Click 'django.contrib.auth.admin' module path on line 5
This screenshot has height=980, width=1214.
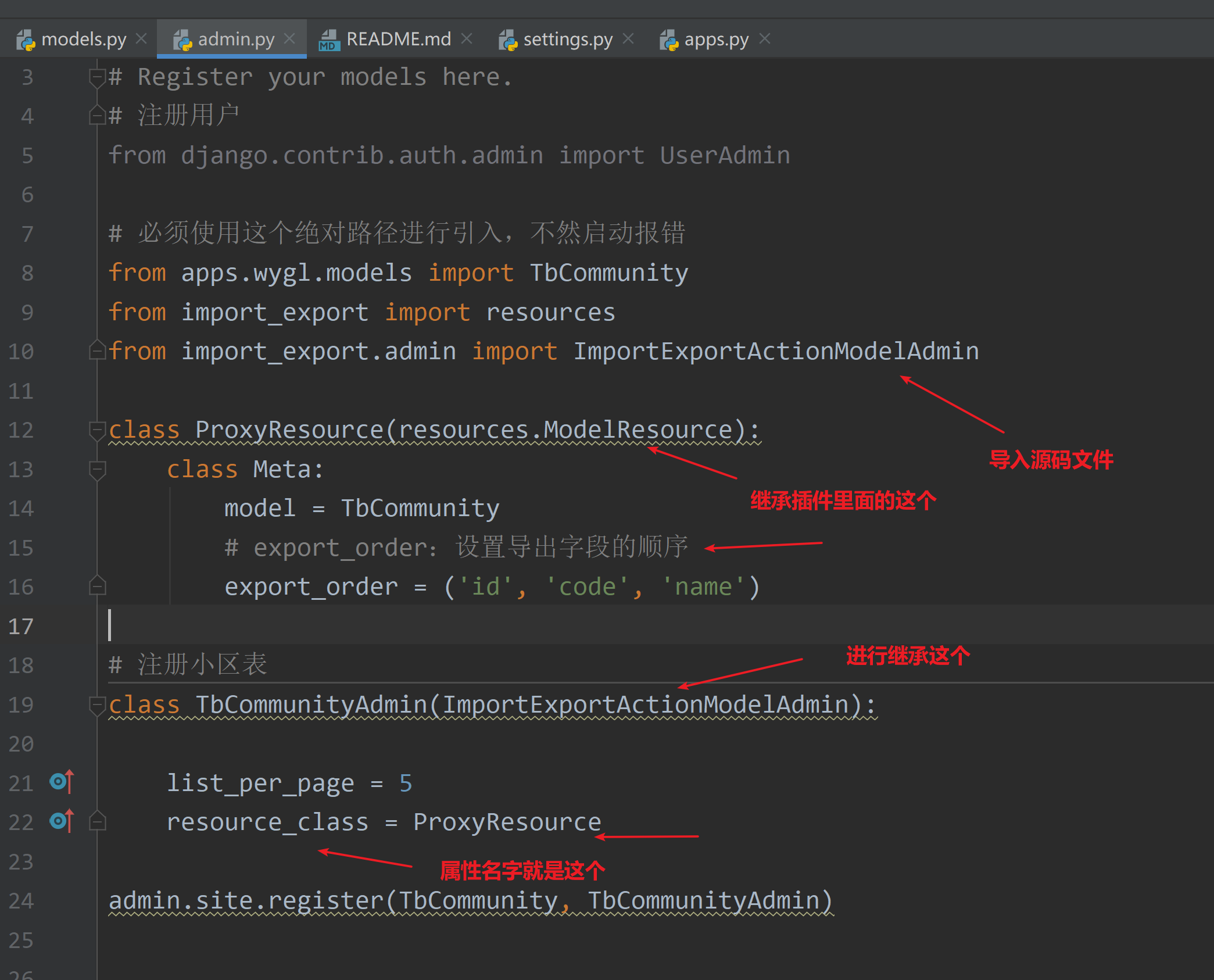(362, 155)
